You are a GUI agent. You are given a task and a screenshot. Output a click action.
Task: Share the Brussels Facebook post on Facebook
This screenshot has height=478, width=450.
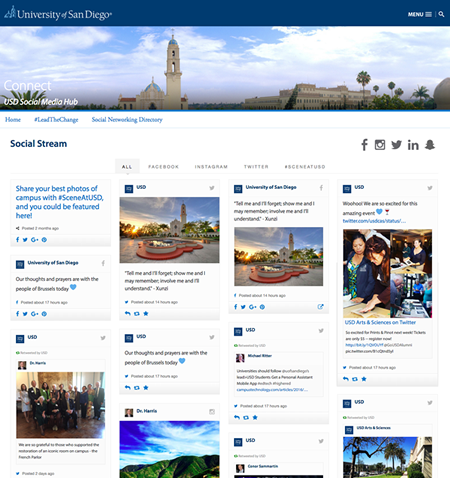pos(18,314)
